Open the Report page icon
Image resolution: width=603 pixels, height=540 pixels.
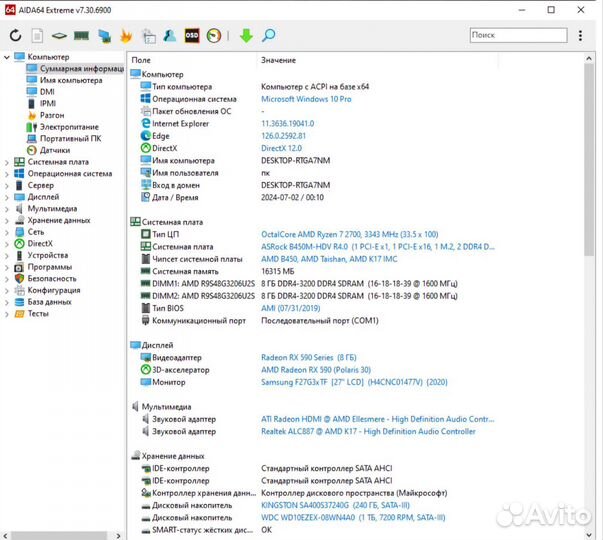37,36
